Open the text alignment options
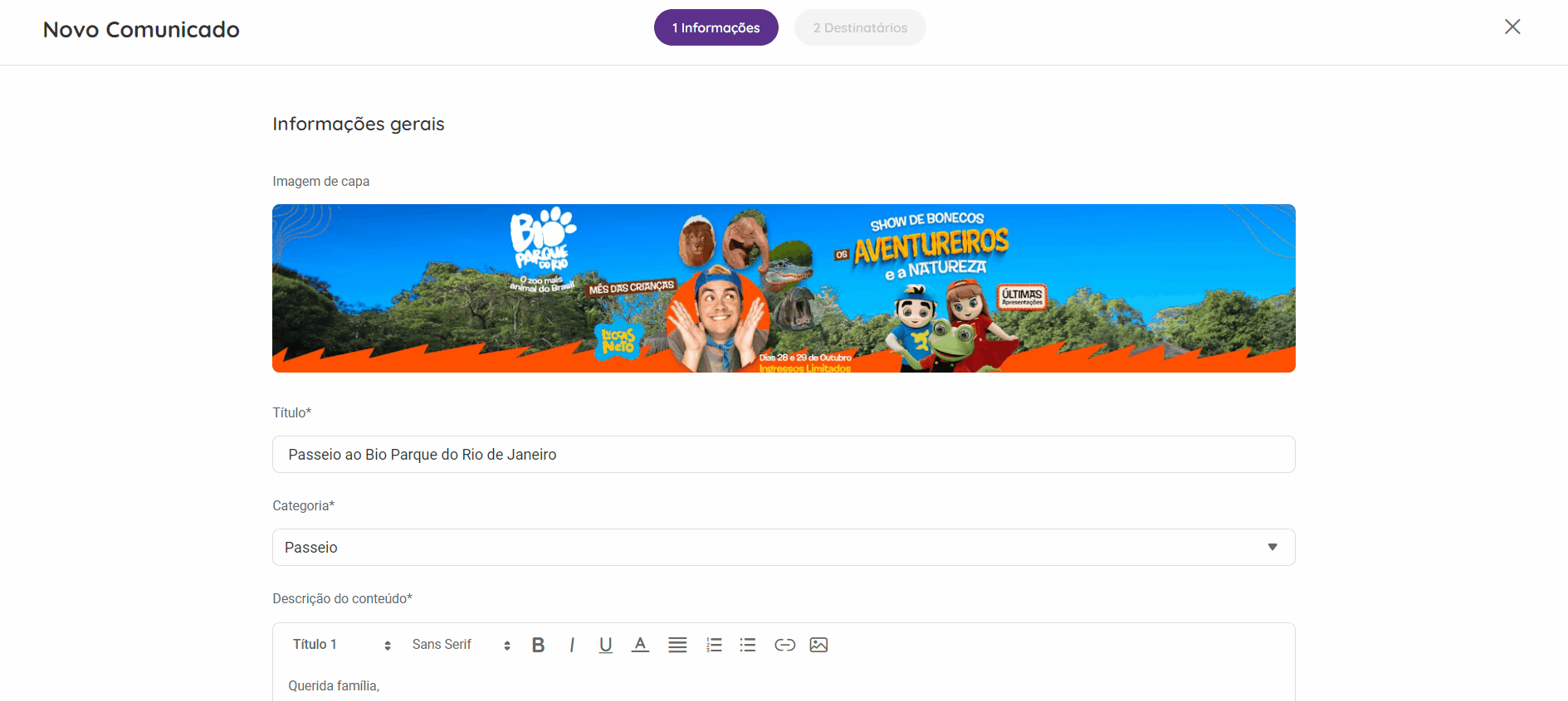Screen dimensions: 1568x702 [x=677, y=645]
